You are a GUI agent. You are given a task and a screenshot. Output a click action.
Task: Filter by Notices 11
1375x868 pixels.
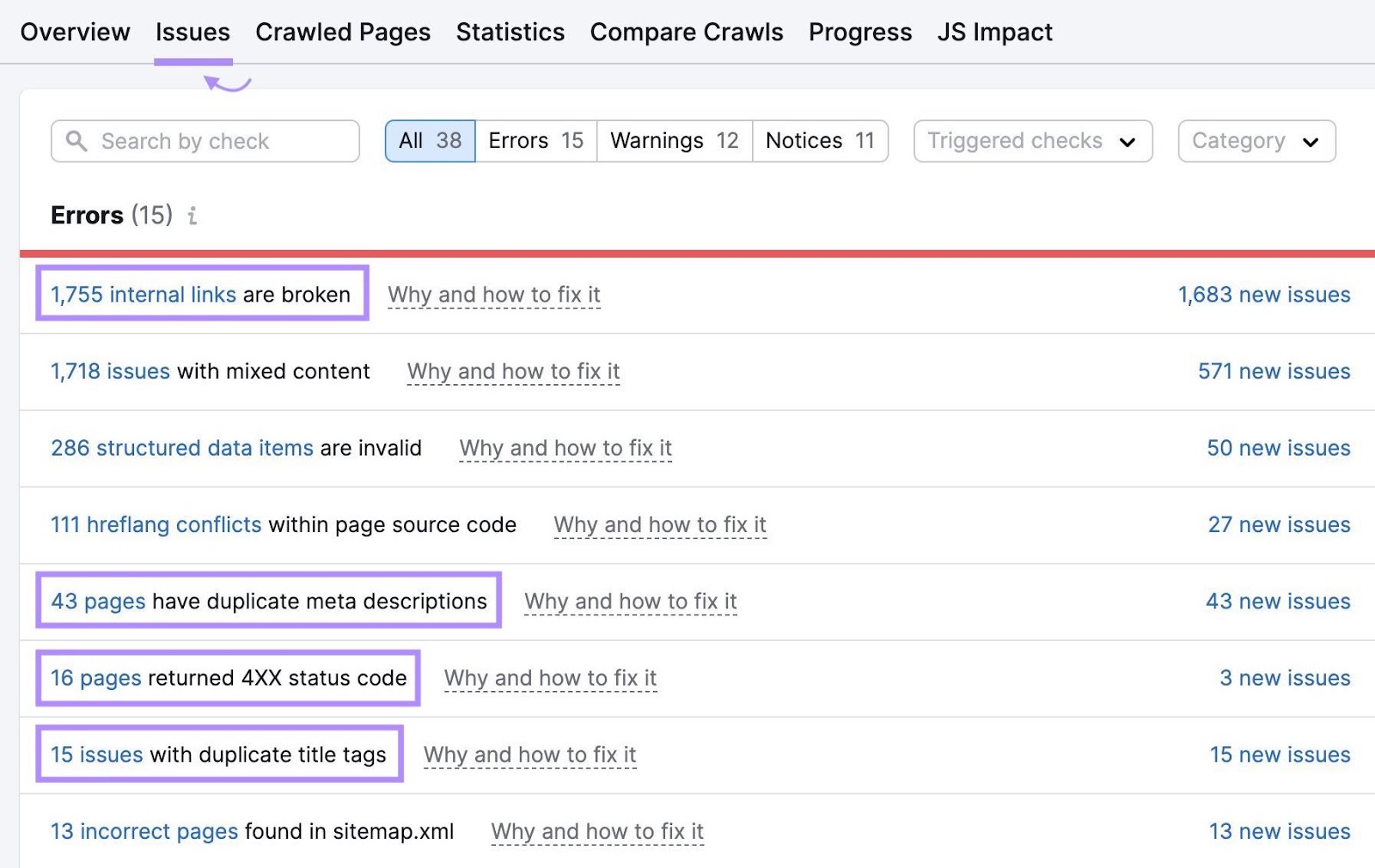coord(821,141)
